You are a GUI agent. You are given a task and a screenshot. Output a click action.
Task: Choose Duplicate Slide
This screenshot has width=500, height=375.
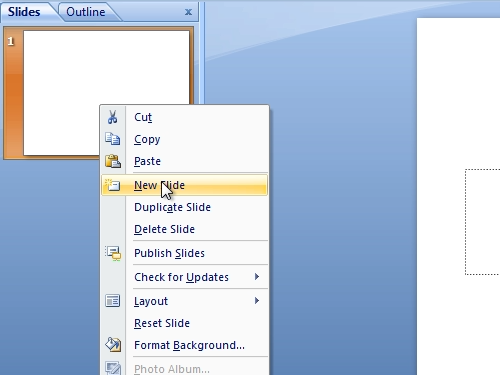tap(185, 207)
